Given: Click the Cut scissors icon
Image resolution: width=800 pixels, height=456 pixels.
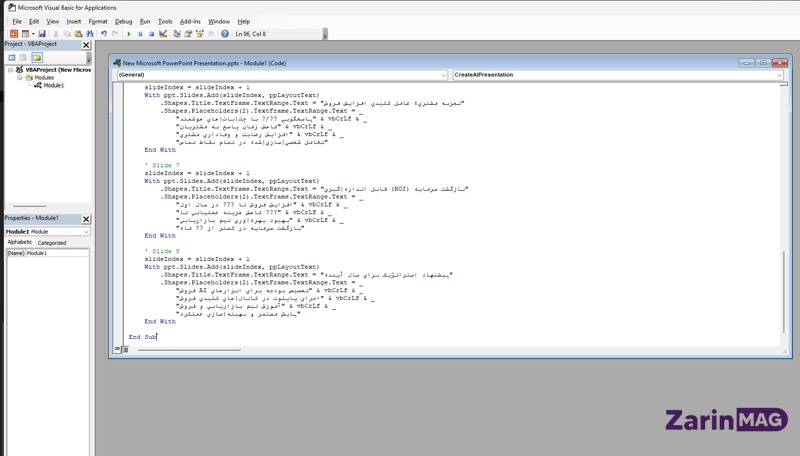Looking at the screenshot, I should tap(56, 34).
